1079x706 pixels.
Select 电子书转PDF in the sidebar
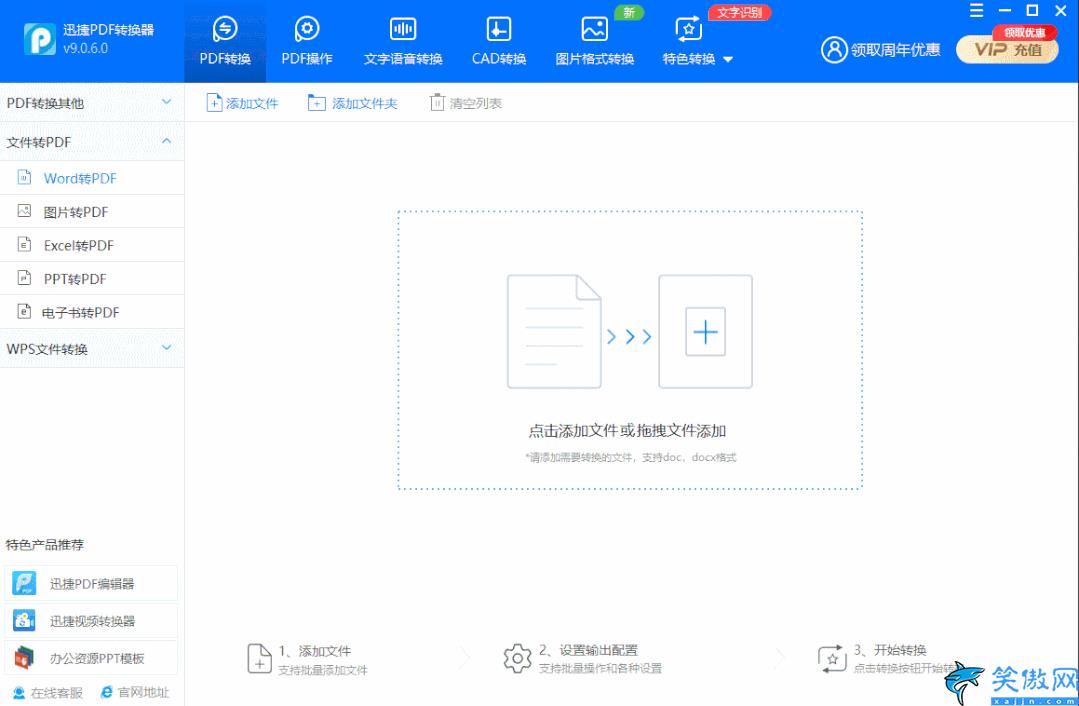92,312
